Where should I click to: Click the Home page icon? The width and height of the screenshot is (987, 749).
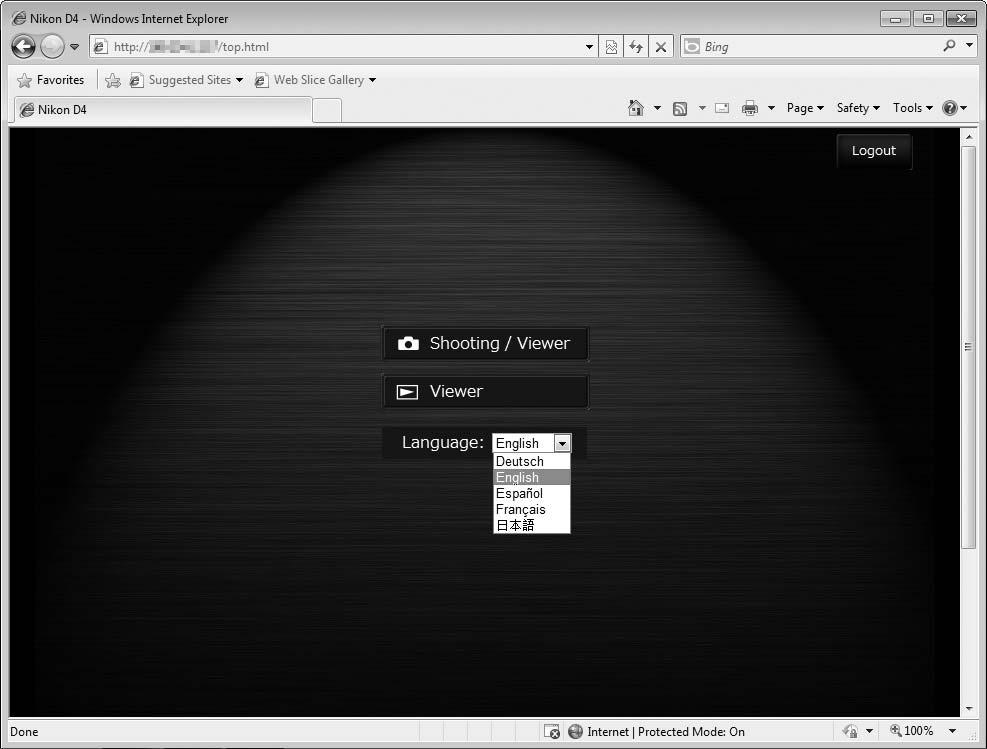(x=636, y=108)
